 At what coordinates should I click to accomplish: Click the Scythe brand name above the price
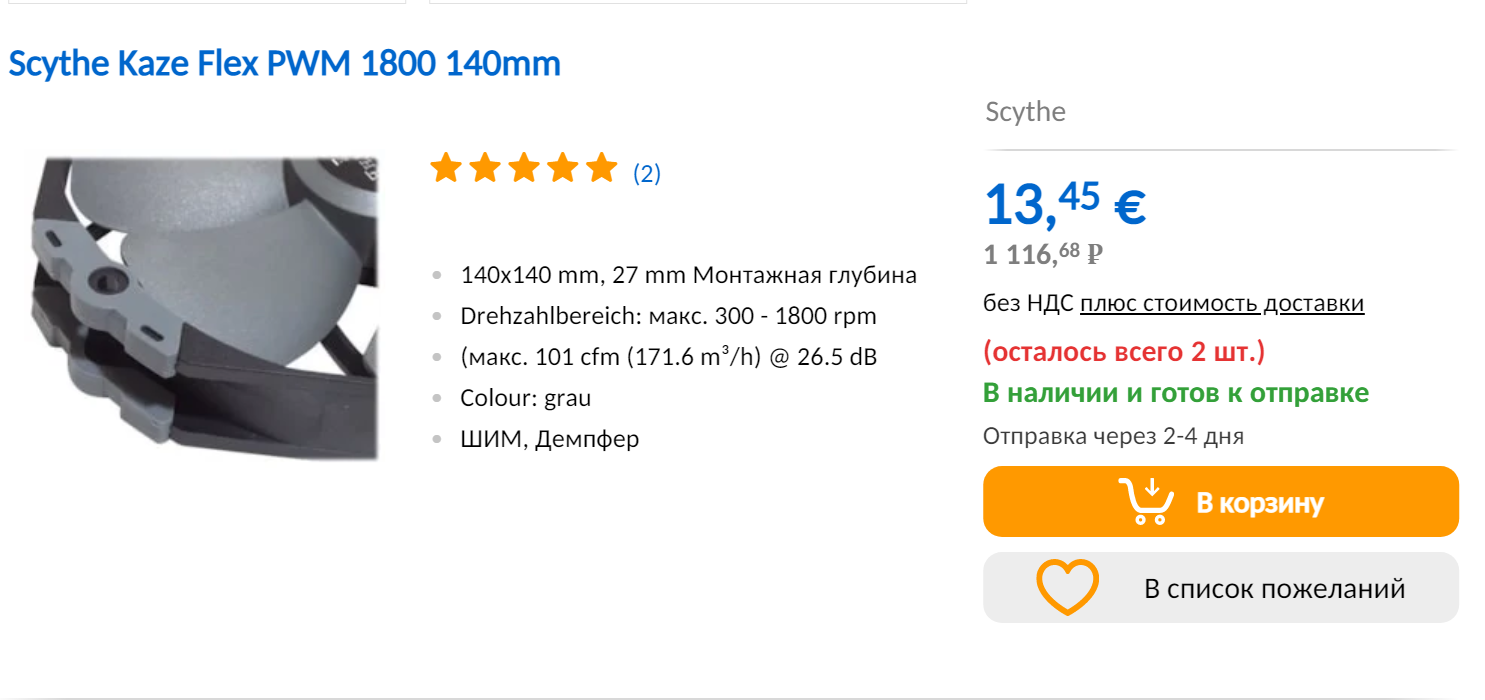(1025, 111)
